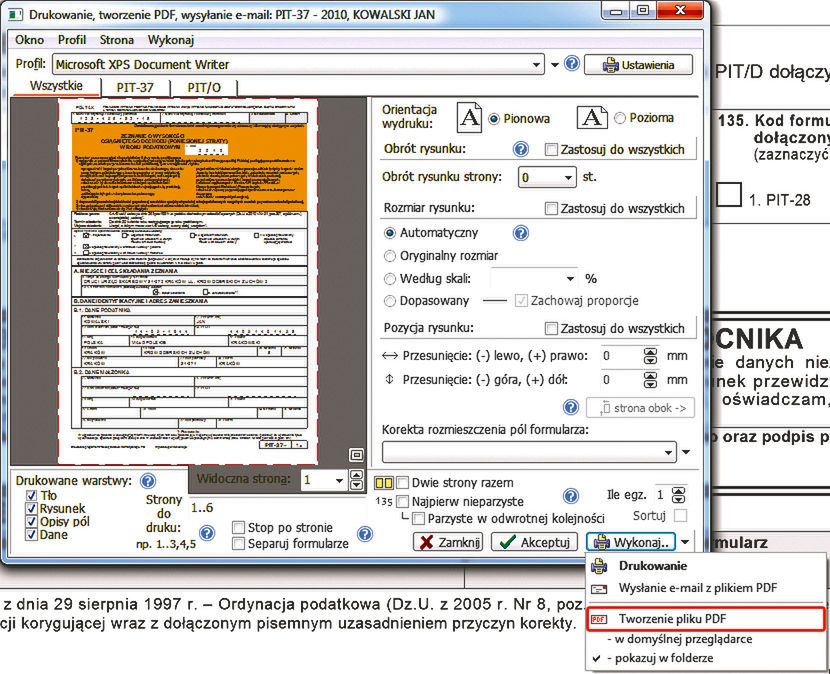Switch to the PIT/O tab
Screen dimensions: 830x674
pyautogui.click(x=204, y=87)
